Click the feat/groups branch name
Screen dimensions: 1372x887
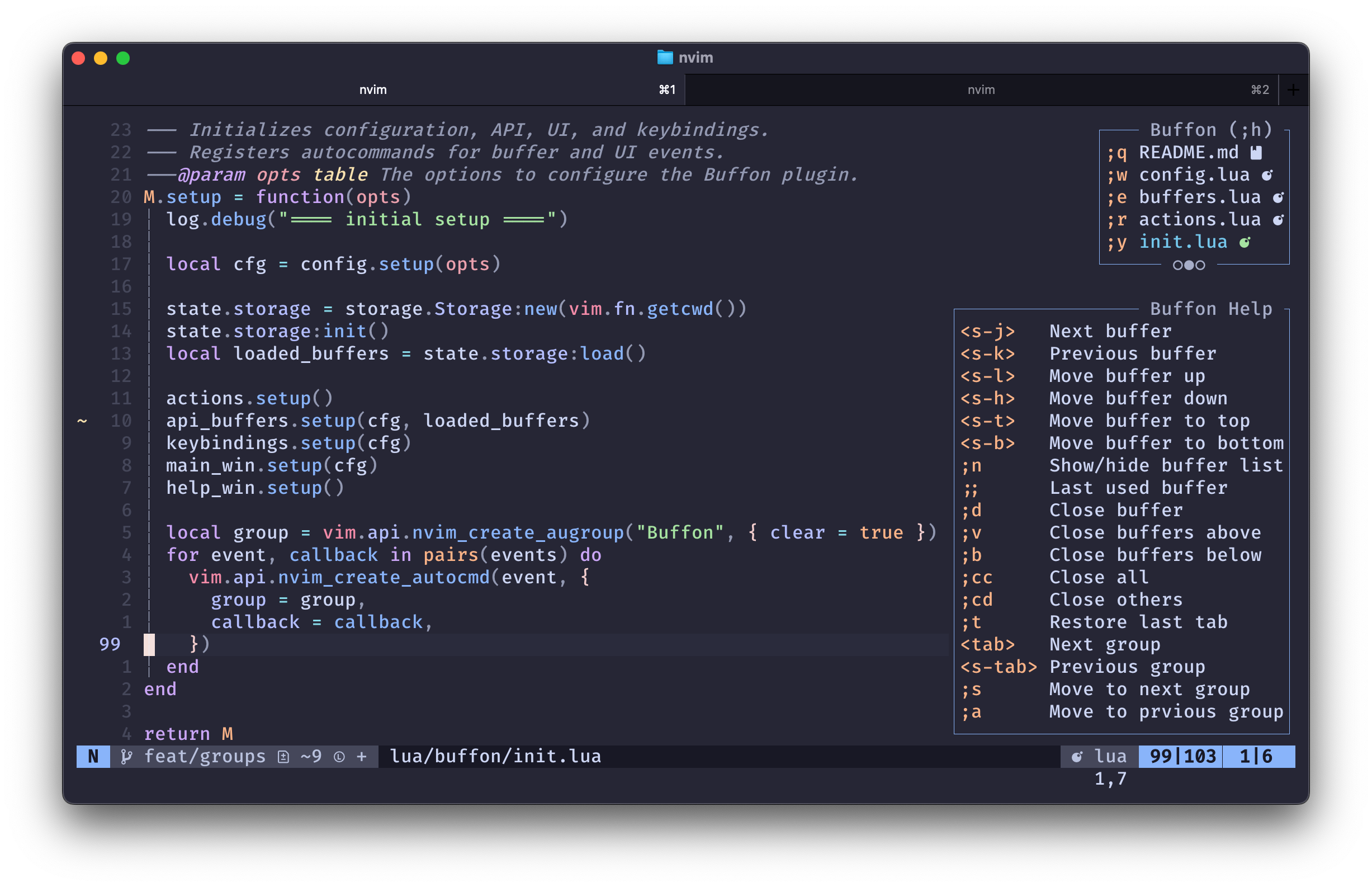(205, 756)
